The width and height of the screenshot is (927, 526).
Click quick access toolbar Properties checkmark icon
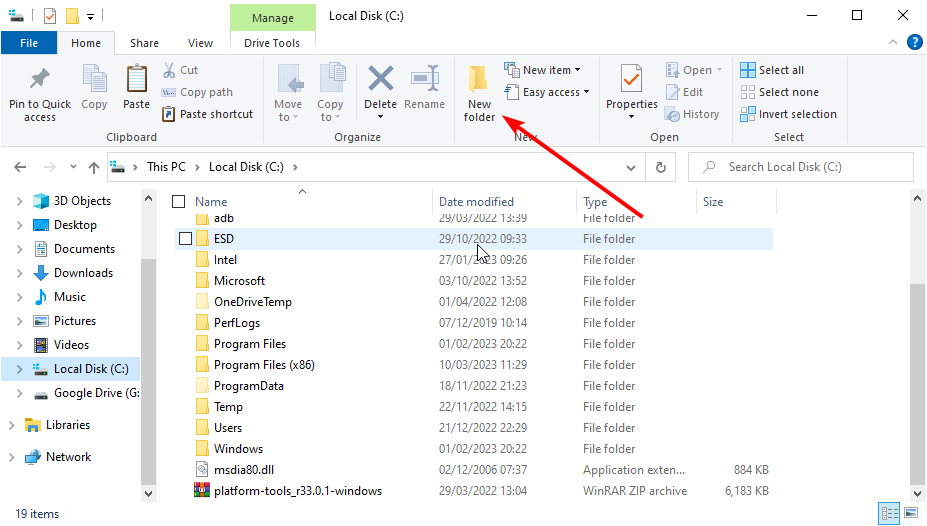click(50, 16)
